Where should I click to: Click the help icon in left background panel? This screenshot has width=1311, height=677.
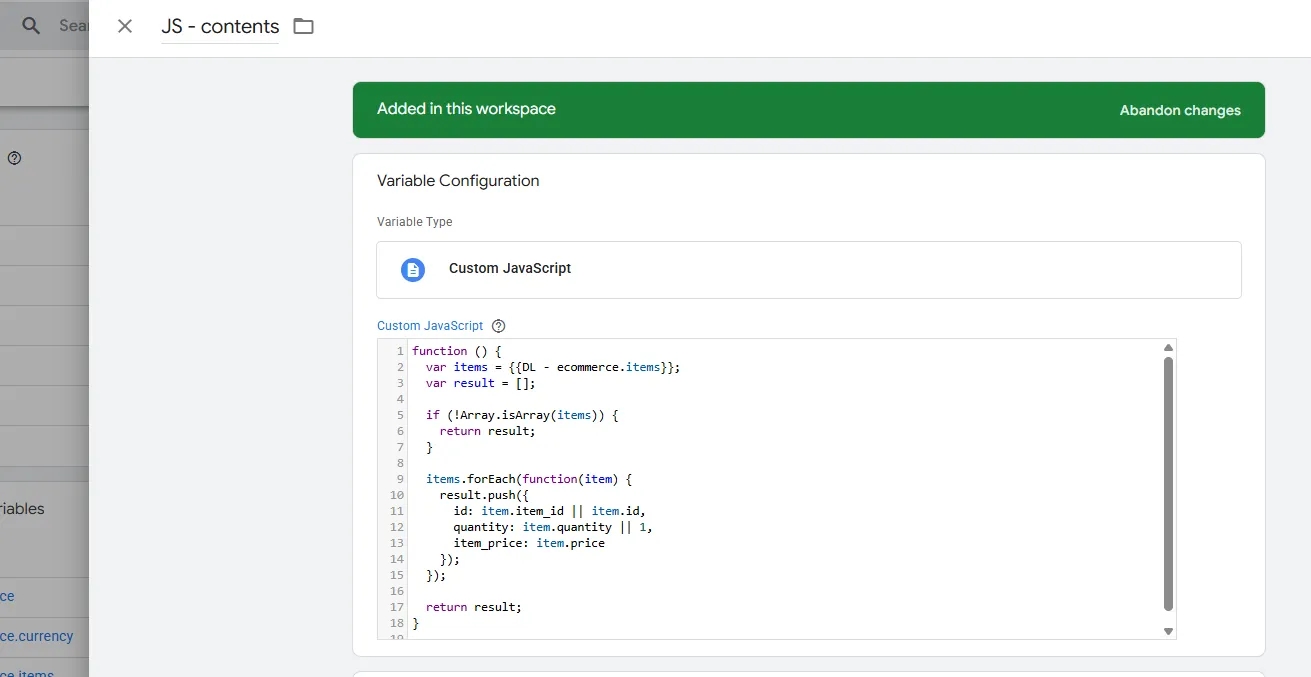[x=15, y=158]
